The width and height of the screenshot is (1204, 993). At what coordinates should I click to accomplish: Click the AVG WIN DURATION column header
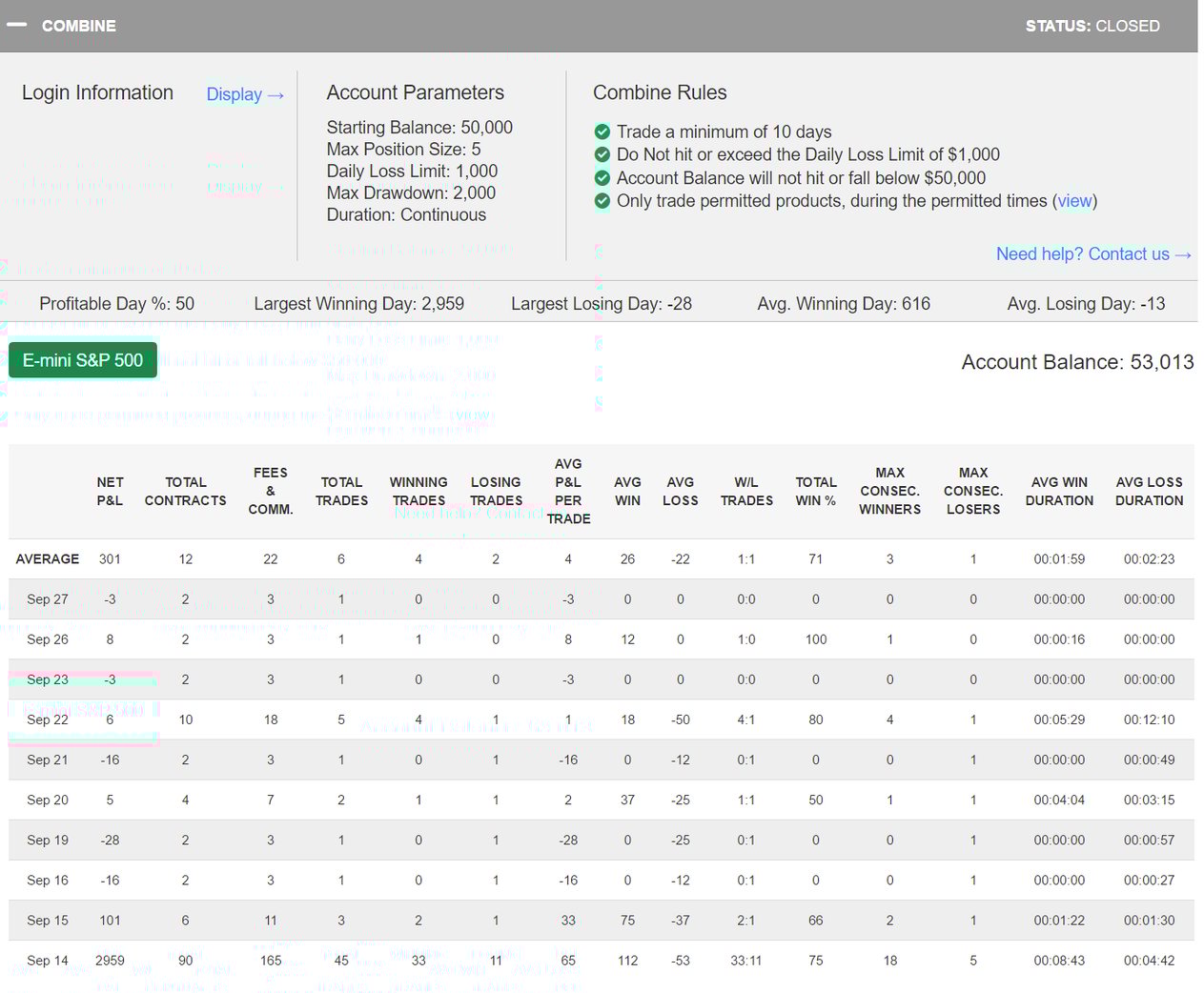(1058, 491)
